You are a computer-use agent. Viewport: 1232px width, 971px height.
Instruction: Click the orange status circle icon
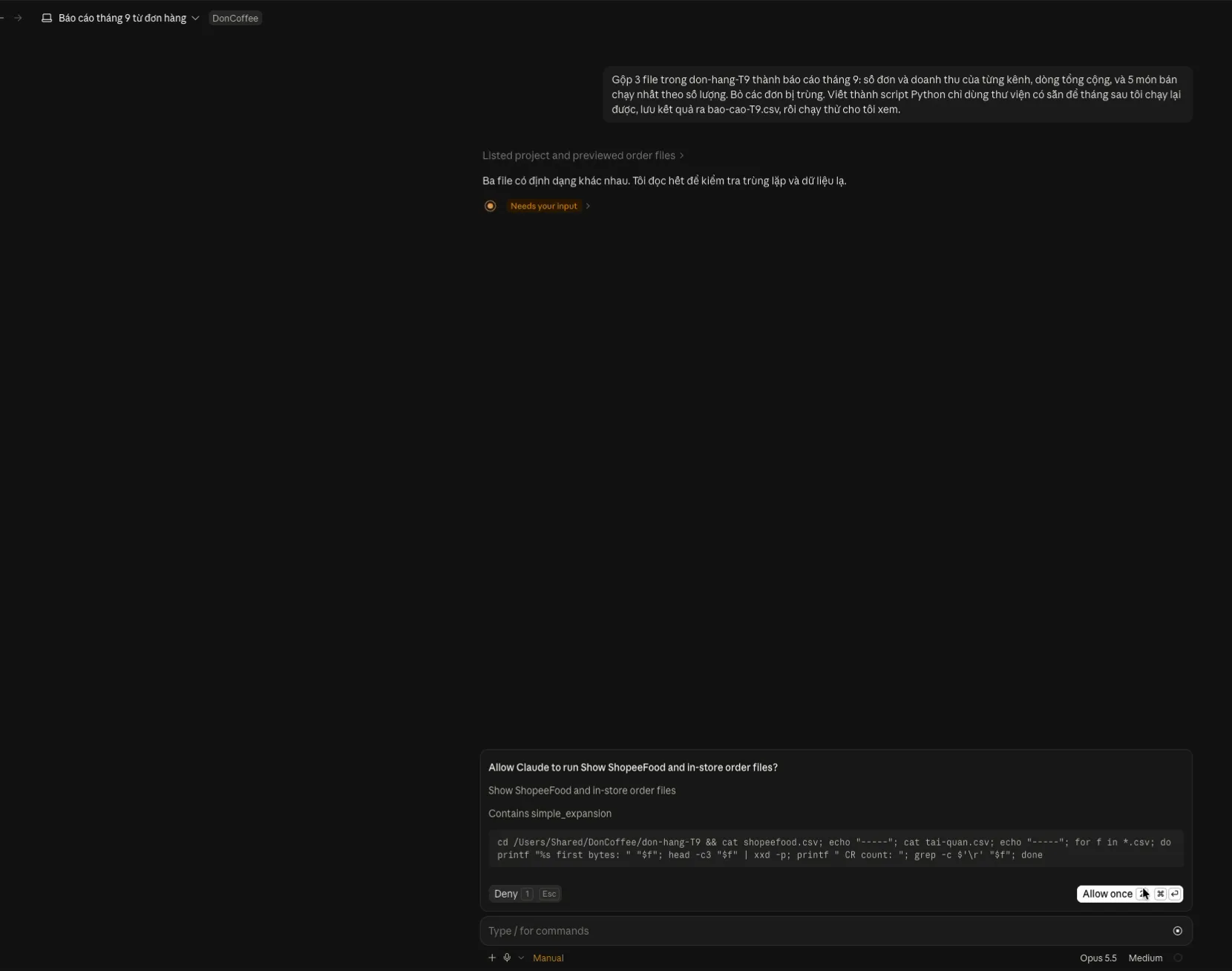tap(490, 206)
